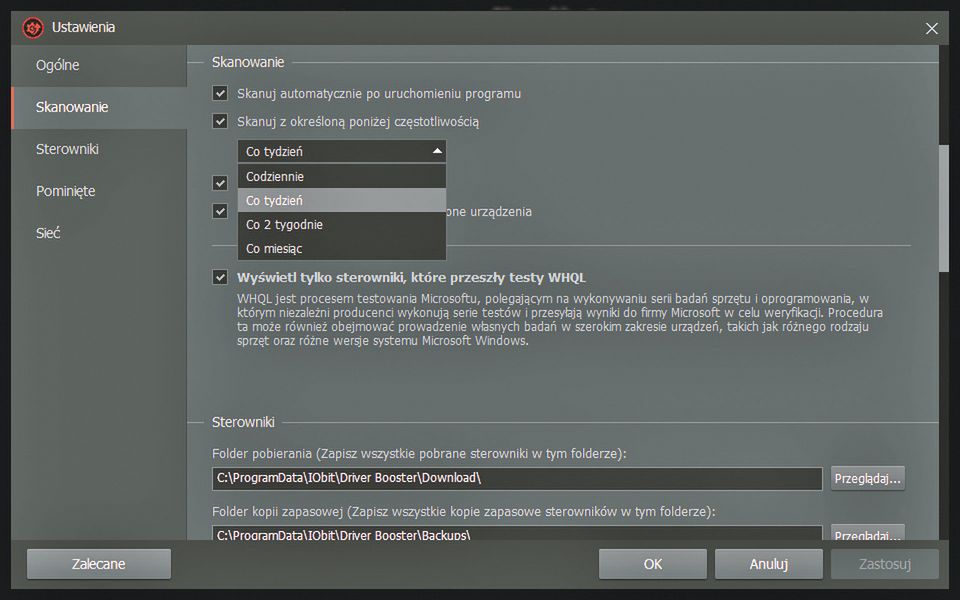The height and width of the screenshot is (600, 960).
Task: Click the 'Sterowniki' section heading
Action: coord(243,422)
